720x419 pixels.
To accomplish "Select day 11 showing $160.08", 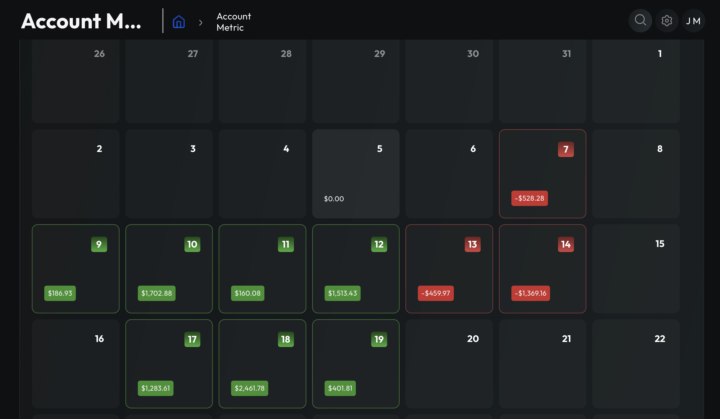I will (x=262, y=268).
